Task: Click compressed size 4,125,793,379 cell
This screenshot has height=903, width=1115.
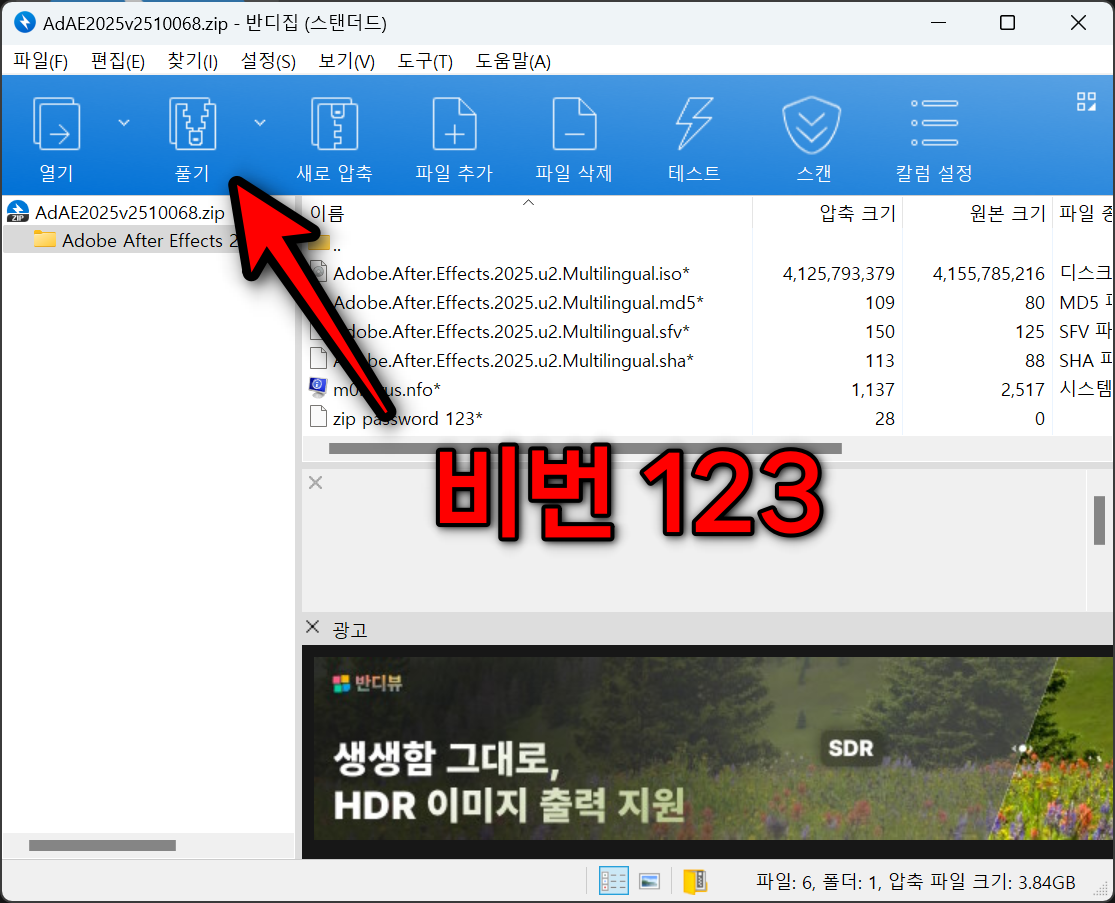Action: coord(838,274)
